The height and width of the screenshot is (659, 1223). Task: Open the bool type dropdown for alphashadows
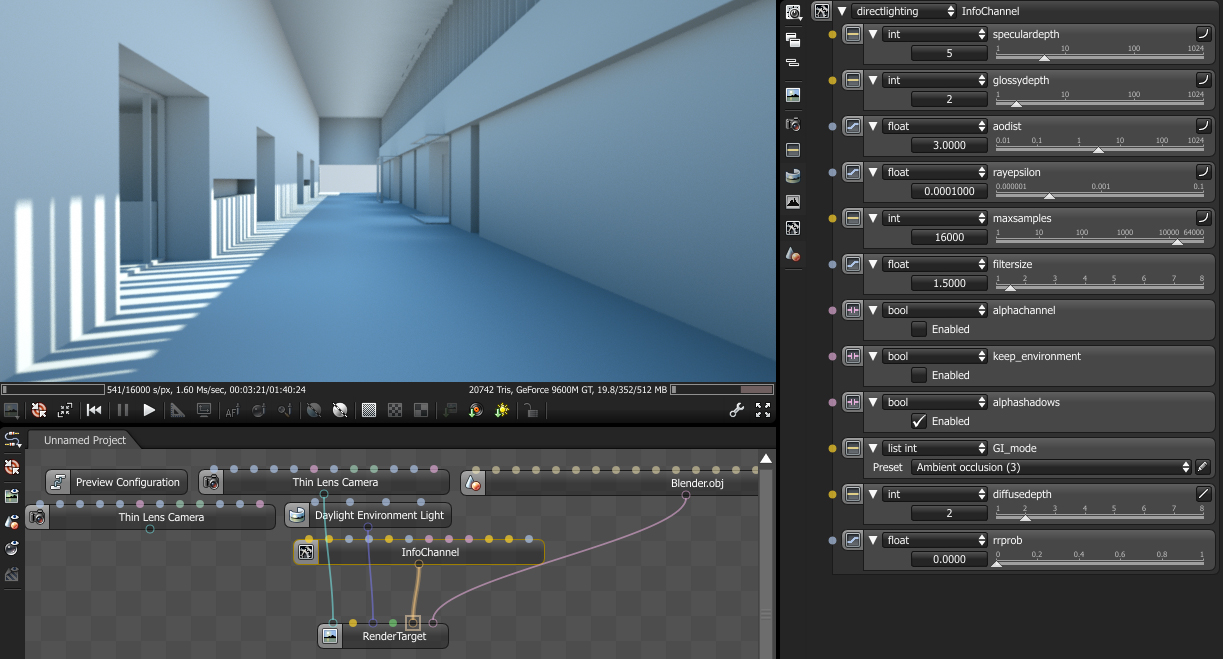point(935,402)
